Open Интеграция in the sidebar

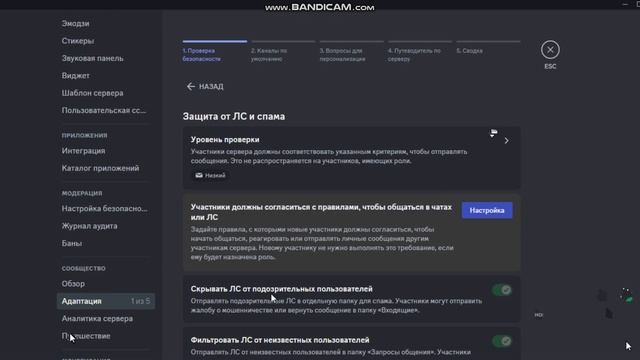83,151
